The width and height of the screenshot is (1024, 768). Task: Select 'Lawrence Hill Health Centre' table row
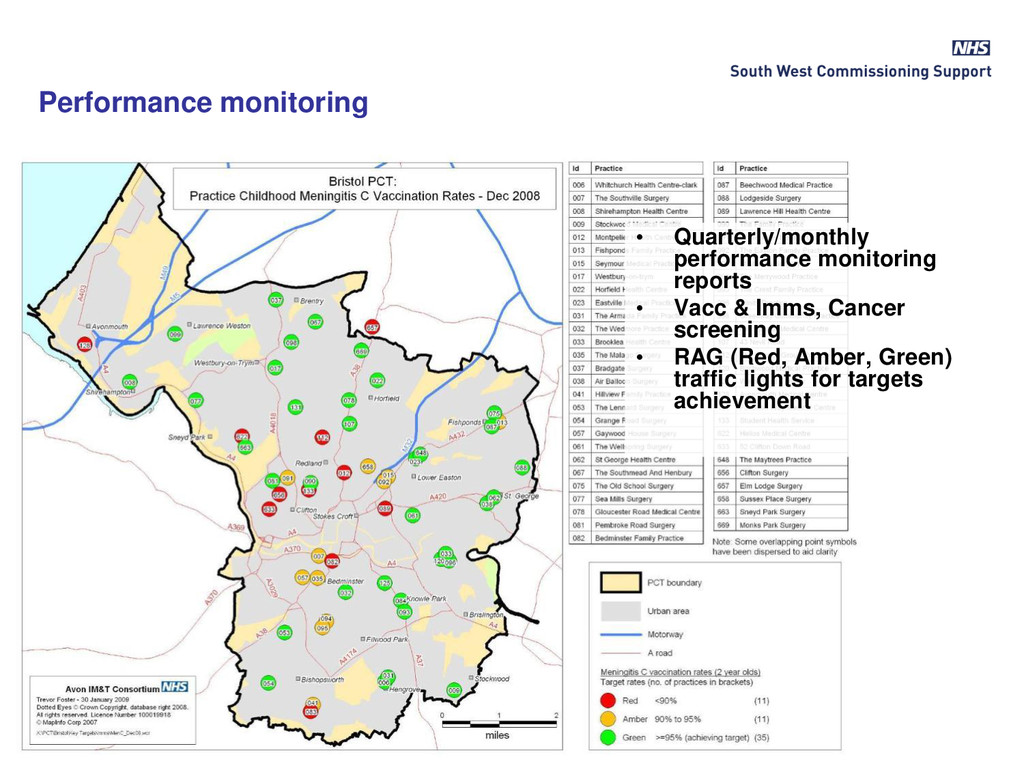[780, 211]
